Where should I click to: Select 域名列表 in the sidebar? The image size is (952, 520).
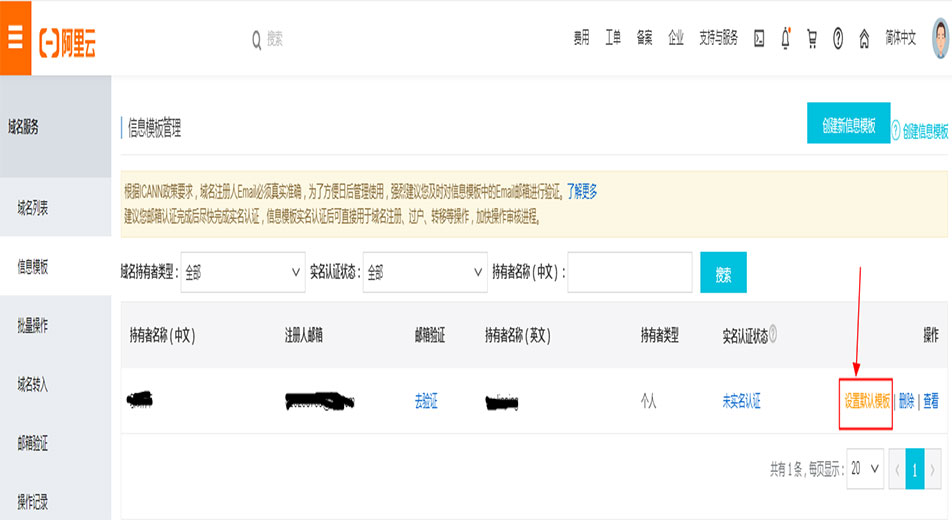coord(33,208)
